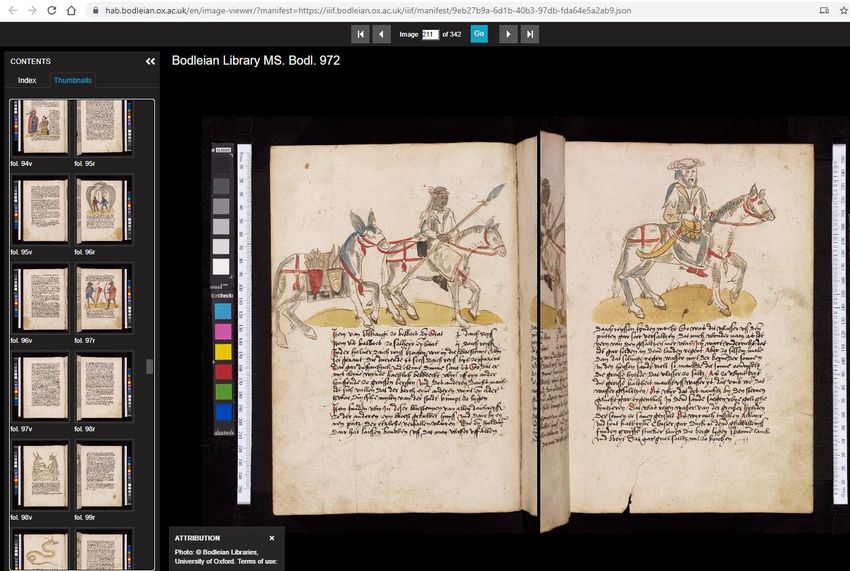Click the Go button
The height and width of the screenshot is (571, 850).
tap(479, 34)
